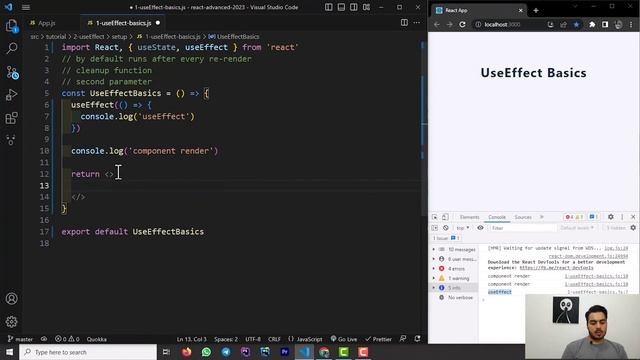This screenshot has width=640, height=360.
Task: Click the highlighted 'useEffect' console message
Action: coord(500,292)
